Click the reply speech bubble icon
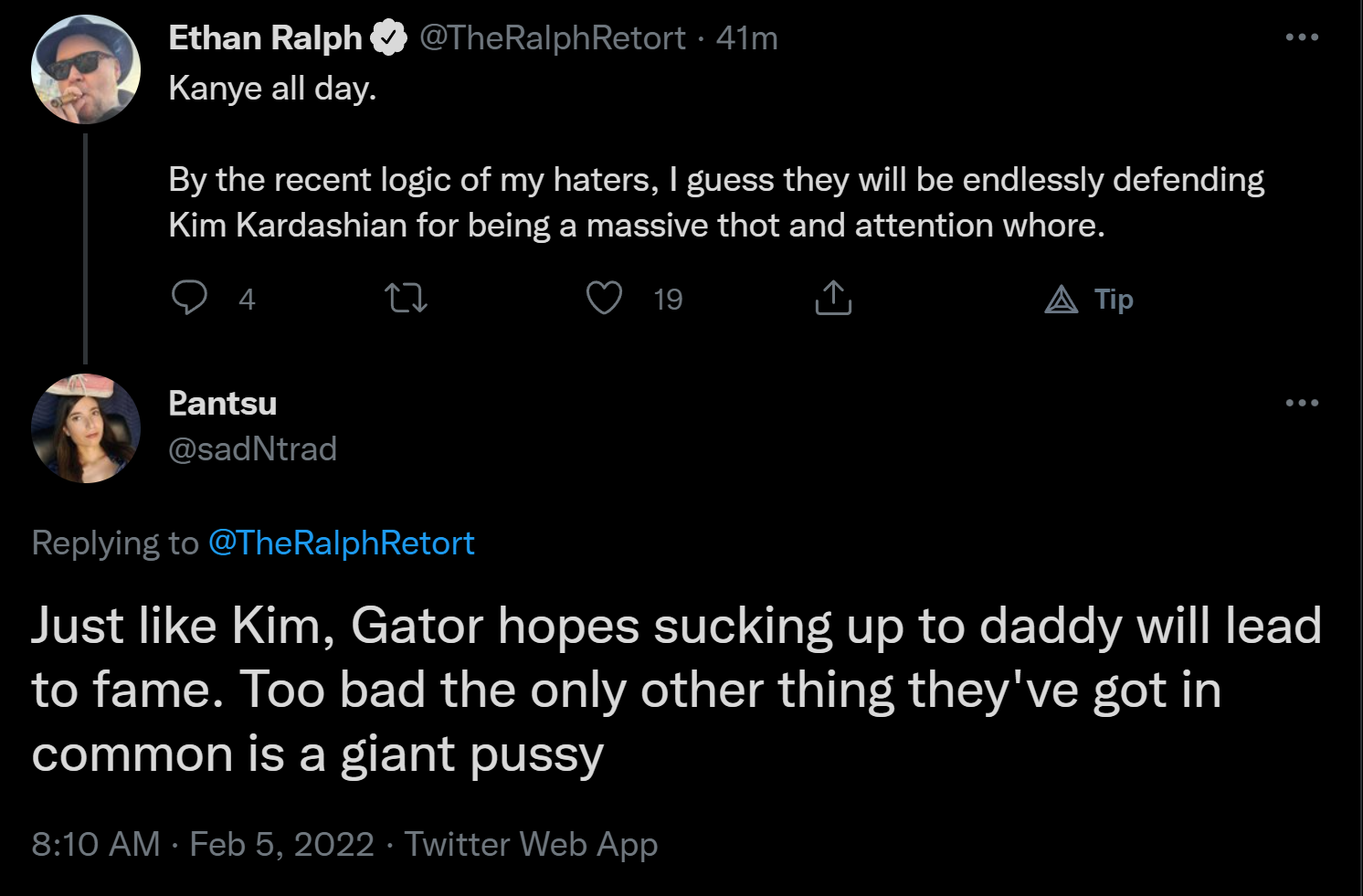The width and height of the screenshot is (1363, 896). click(189, 298)
